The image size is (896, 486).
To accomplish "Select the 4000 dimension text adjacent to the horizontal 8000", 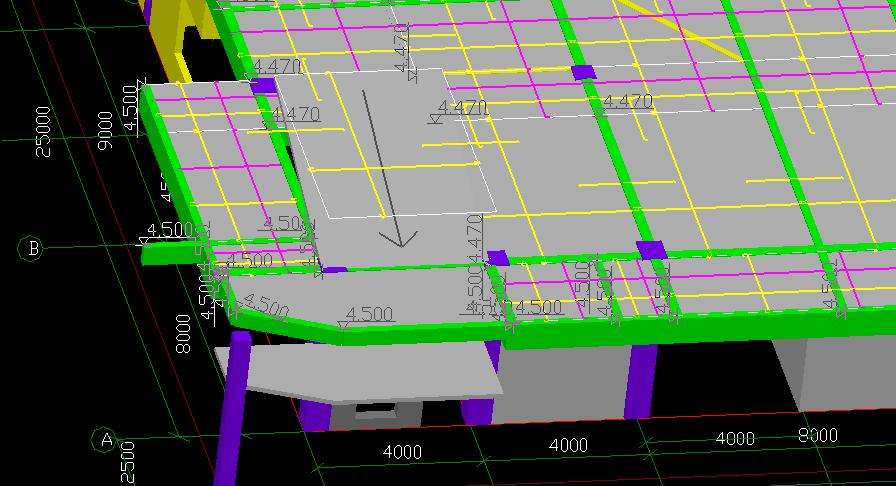I will coord(735,439).
